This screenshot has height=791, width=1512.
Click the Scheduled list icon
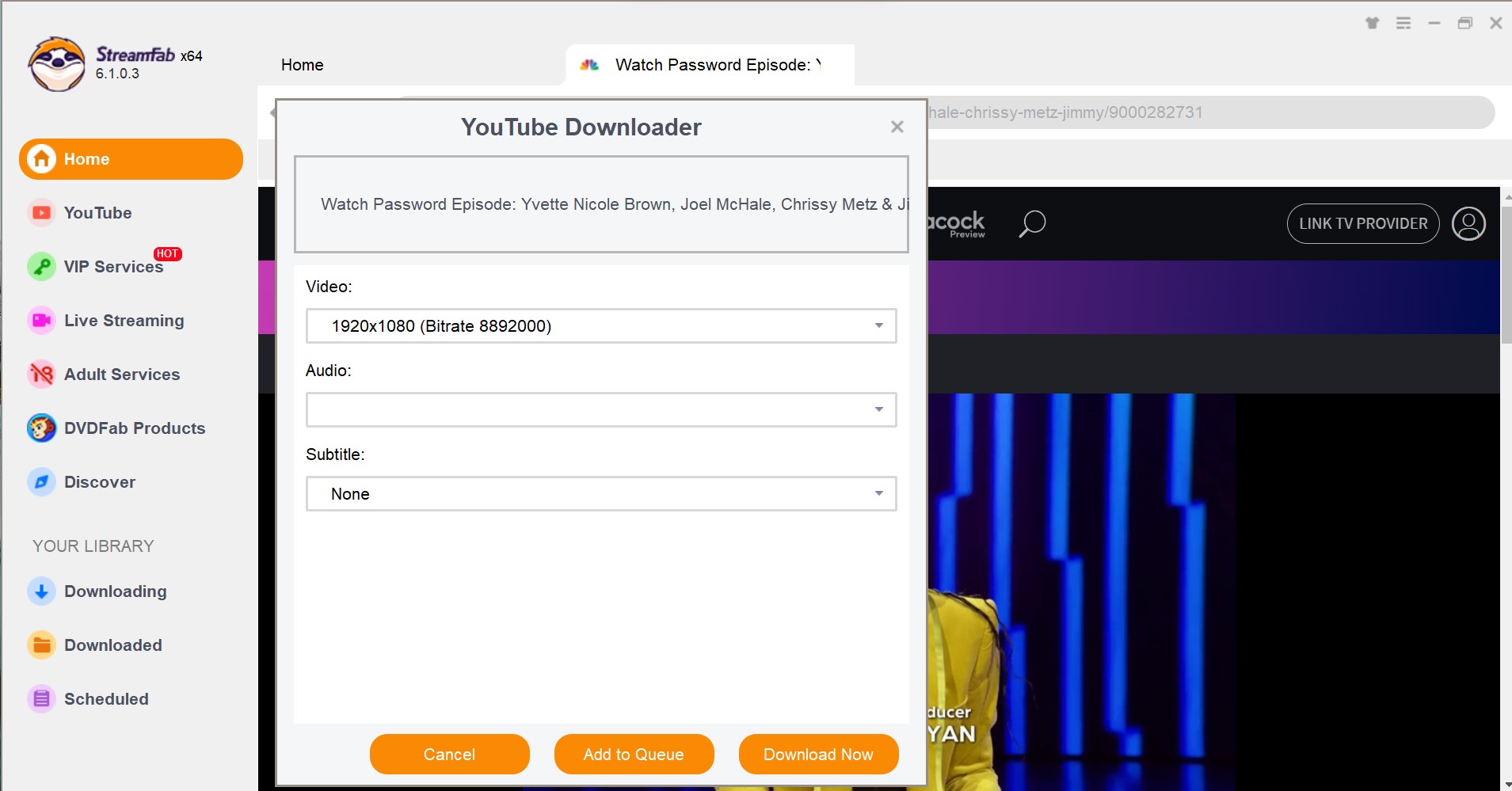click(x=41, y=699)
